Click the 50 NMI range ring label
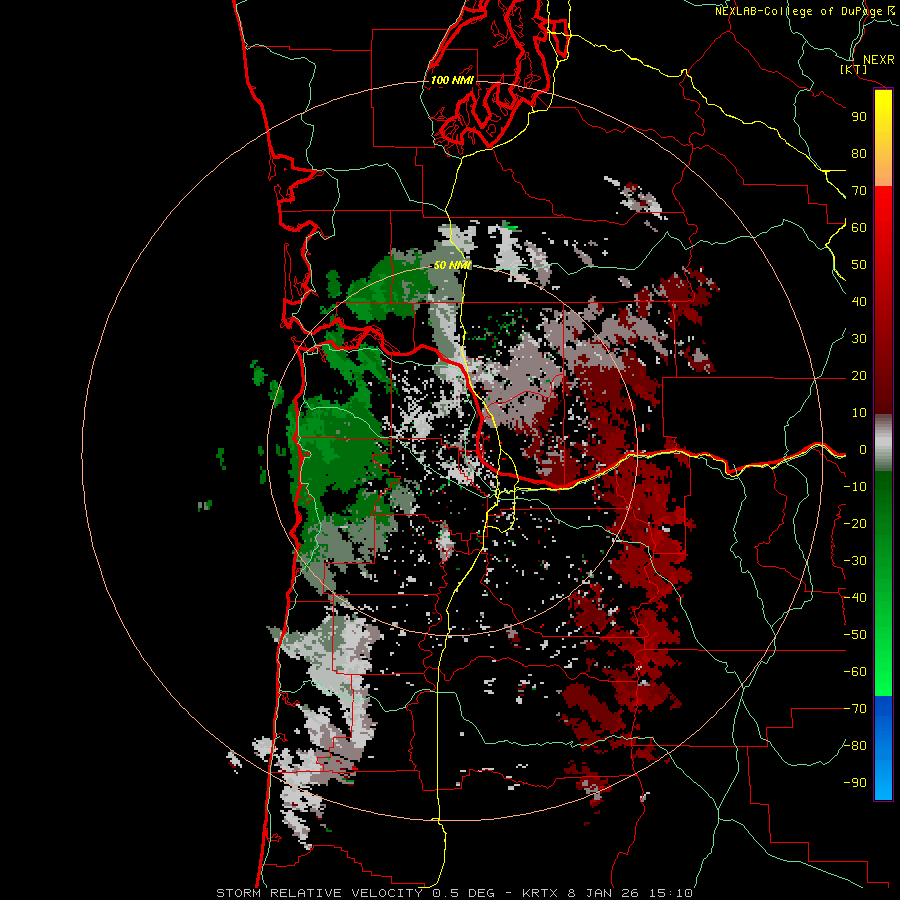Screen dimensions: 900x900 pos(452,265)
